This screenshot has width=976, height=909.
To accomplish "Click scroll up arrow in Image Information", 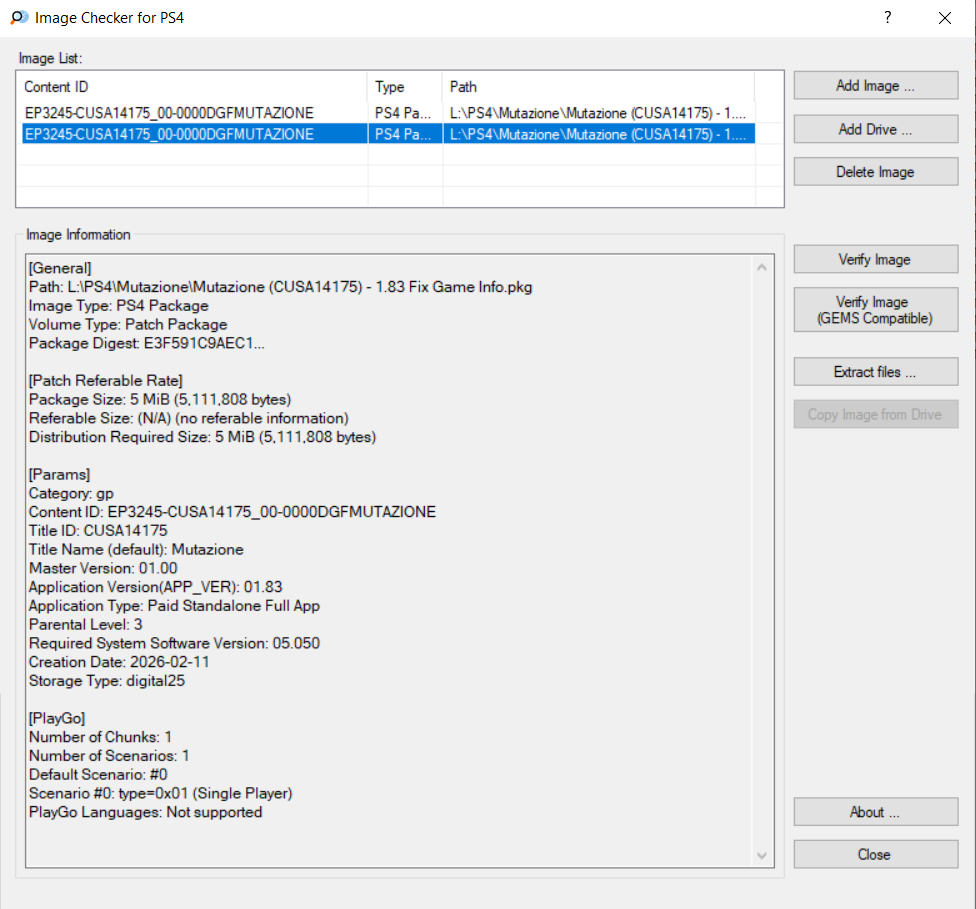I will (x=763, y=268).
